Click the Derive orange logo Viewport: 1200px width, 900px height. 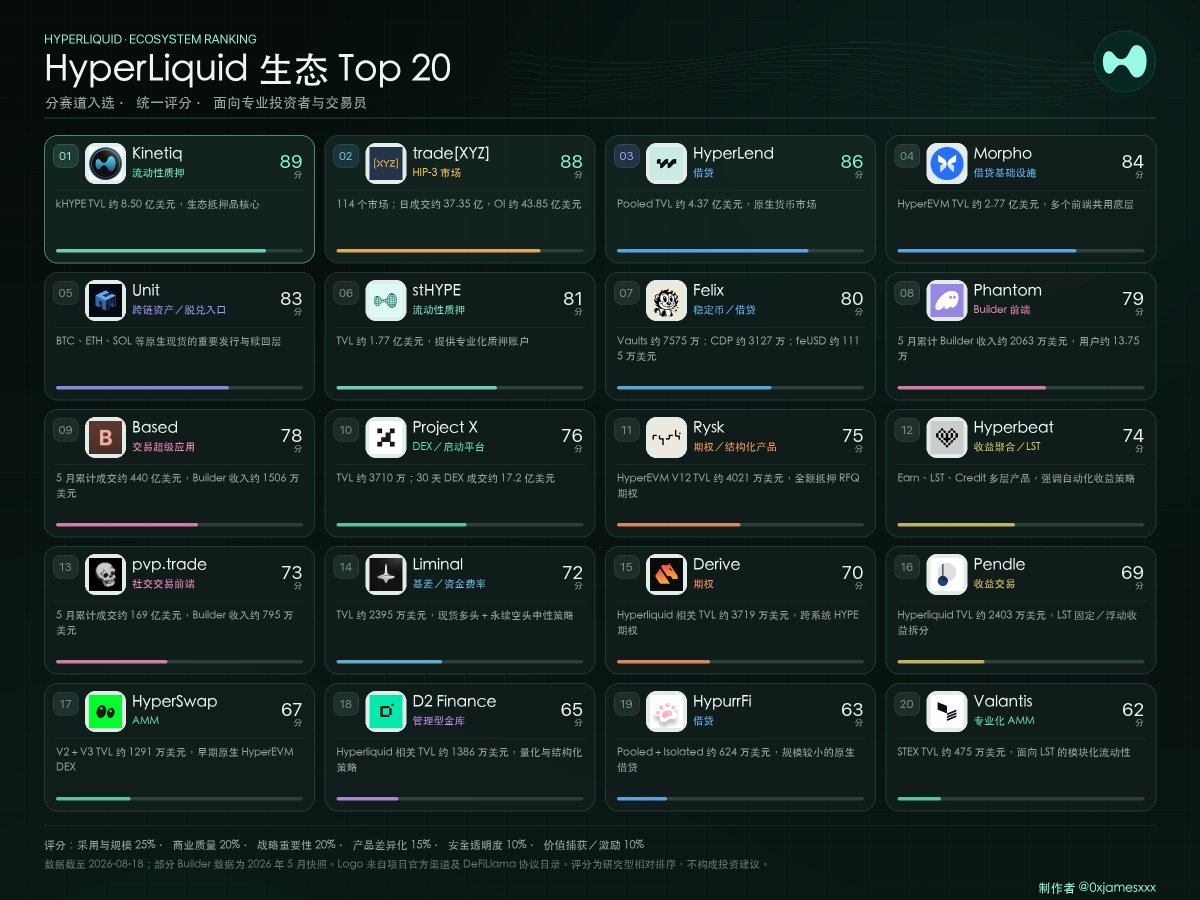(666, 575)
